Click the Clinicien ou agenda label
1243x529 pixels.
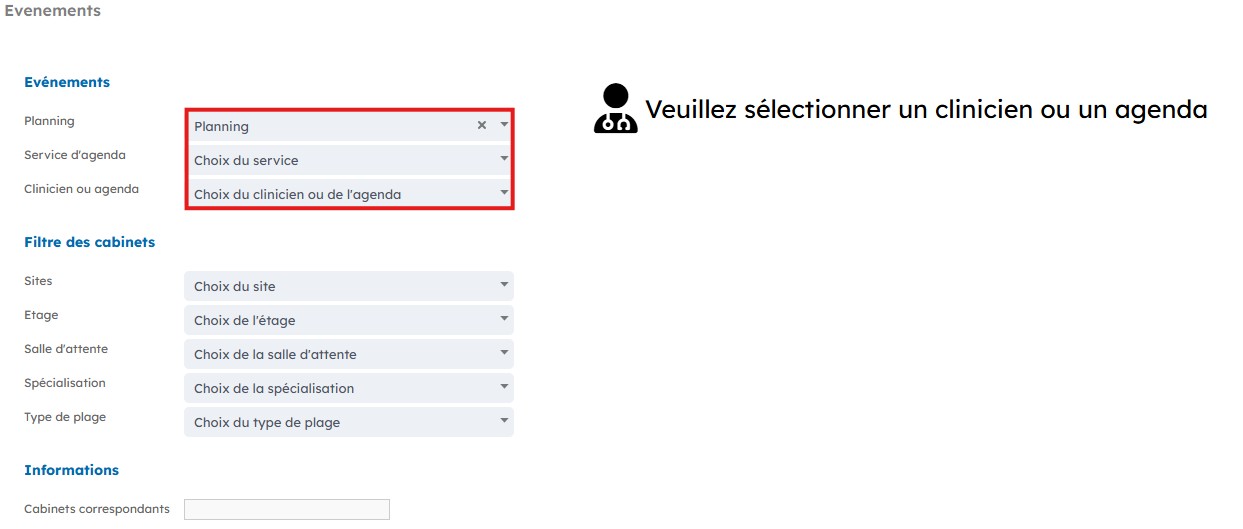coord(81,189)
